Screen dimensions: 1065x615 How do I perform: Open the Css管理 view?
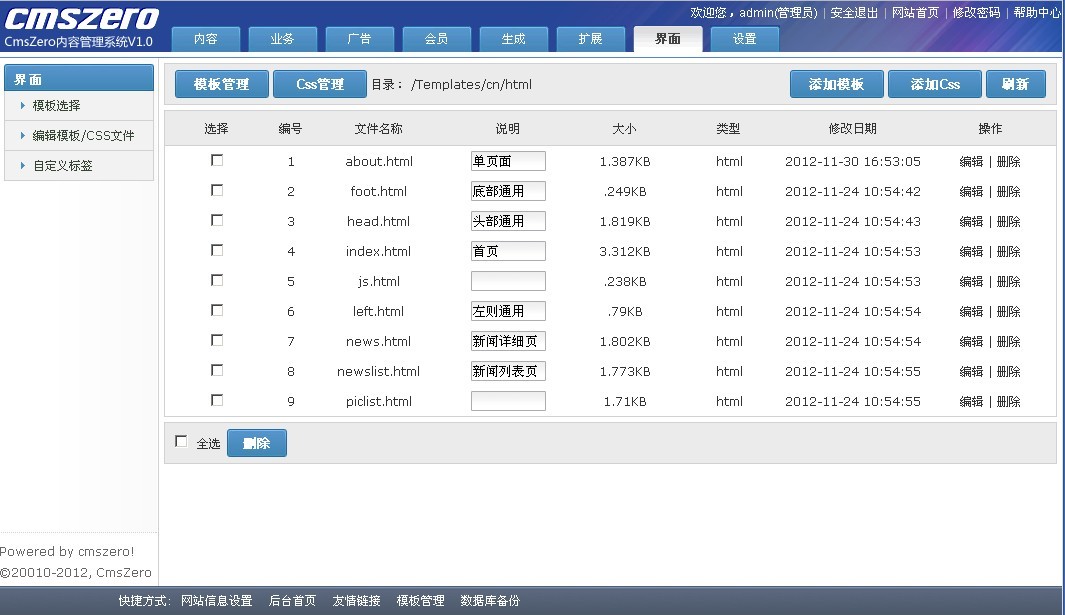[320, 84]
